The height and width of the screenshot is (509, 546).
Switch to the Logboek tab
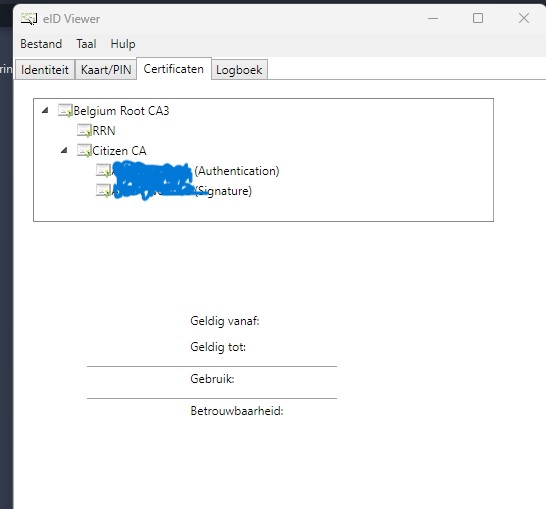coord(239,70)
